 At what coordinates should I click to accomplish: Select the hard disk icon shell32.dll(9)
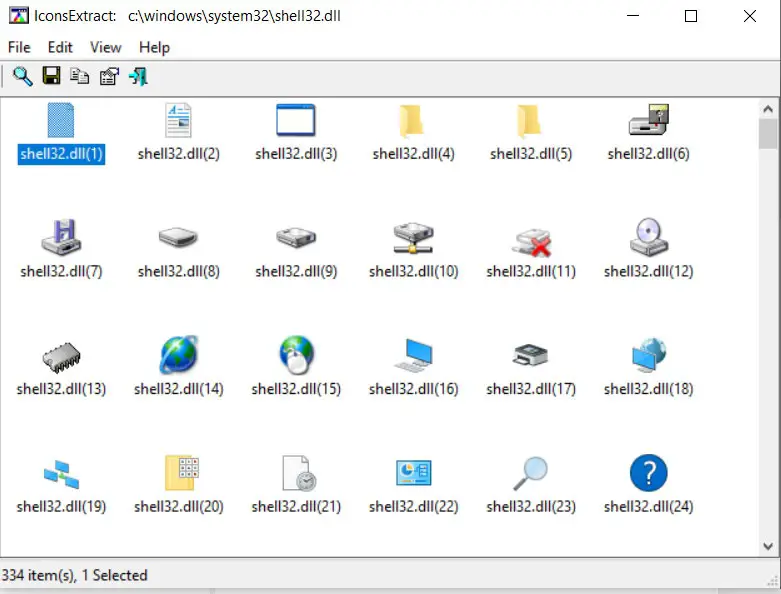click(296, 237)
